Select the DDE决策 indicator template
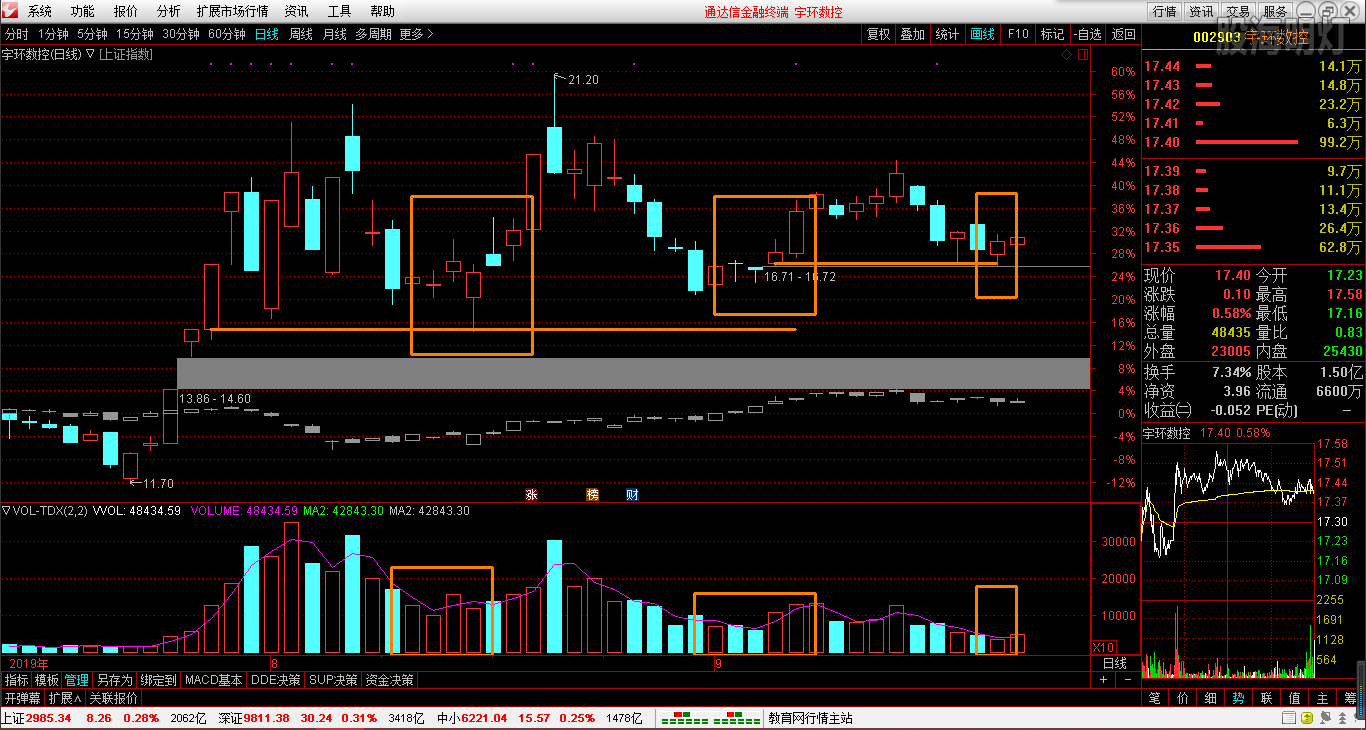The image size is (1366, 730). point(275,680)
